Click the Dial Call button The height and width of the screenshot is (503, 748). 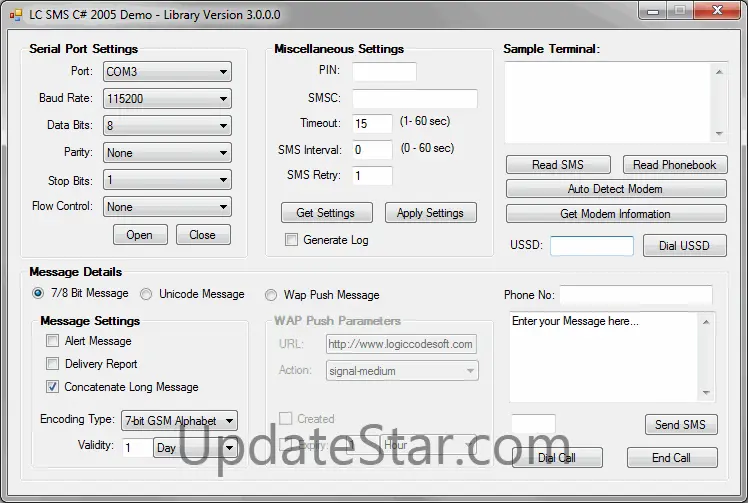tap(557, 458)
